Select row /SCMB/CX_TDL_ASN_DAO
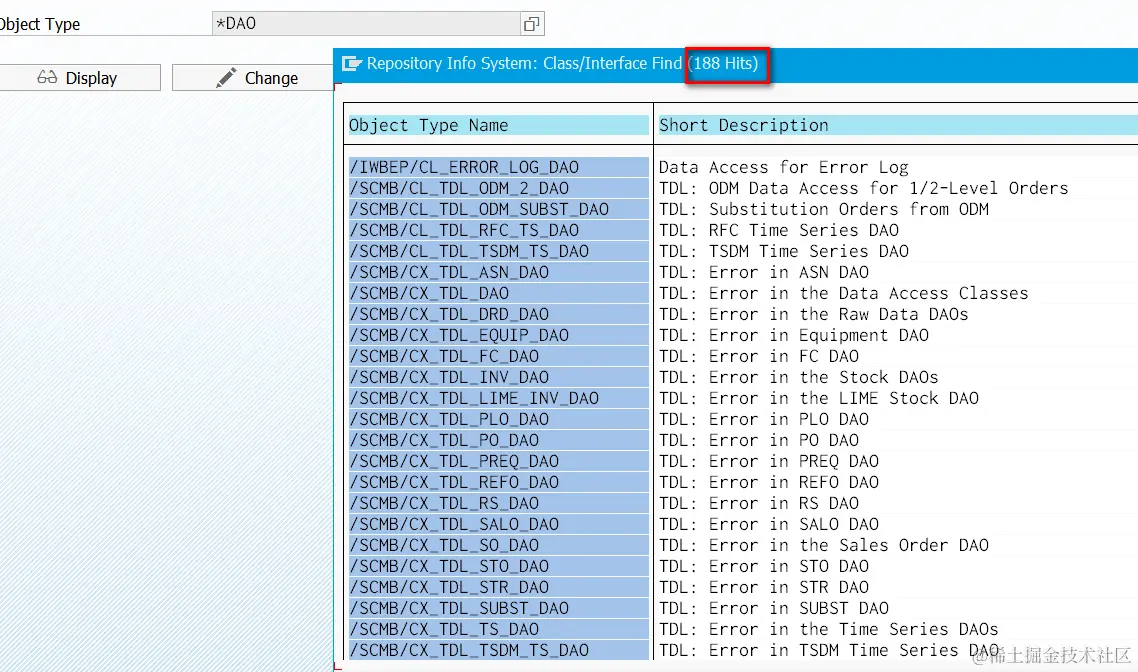The height and width of the screenshot is (672, 1138). click(499, 273)
